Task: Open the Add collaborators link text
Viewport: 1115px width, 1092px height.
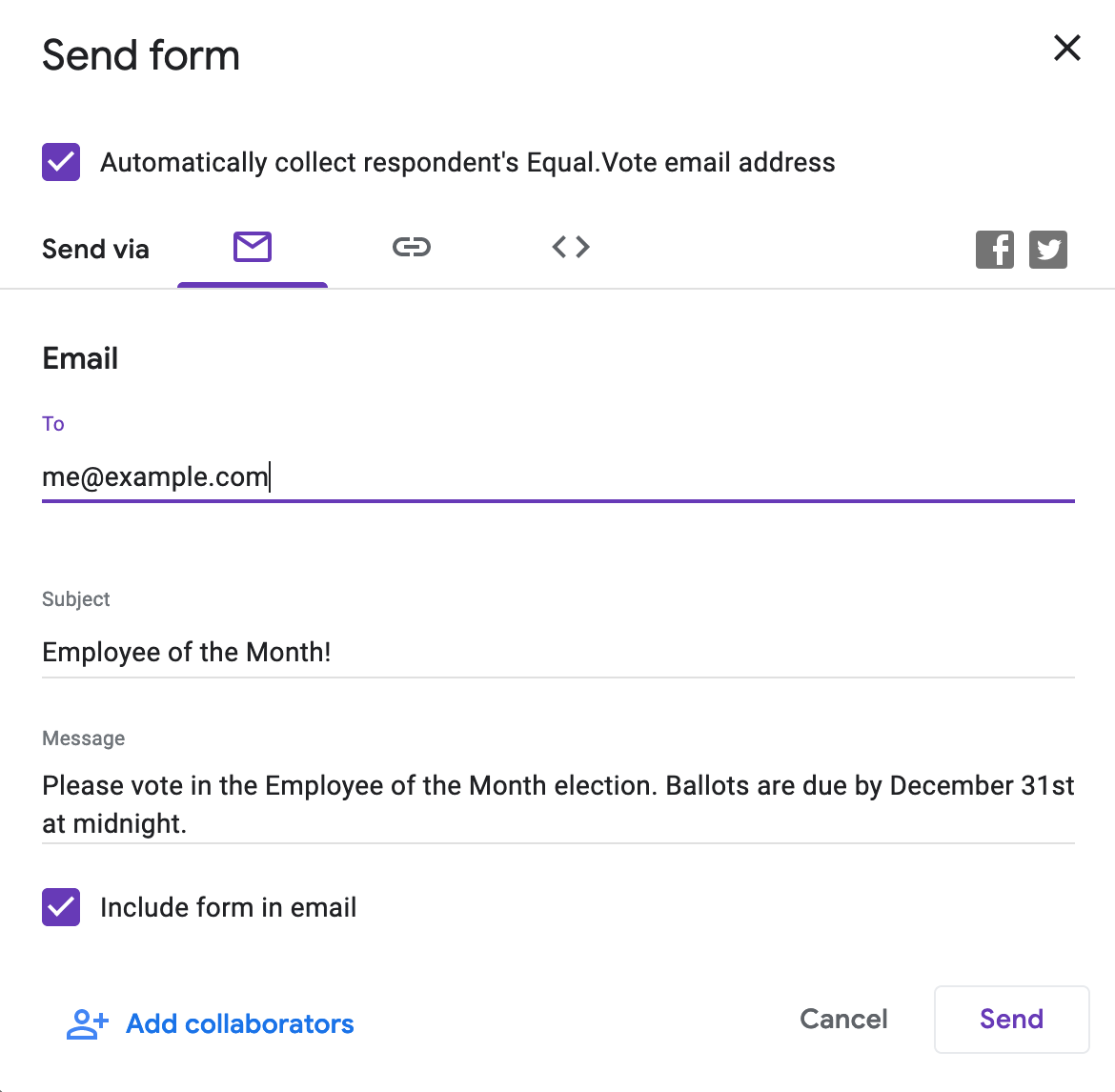Action: tap(240, 1024)
